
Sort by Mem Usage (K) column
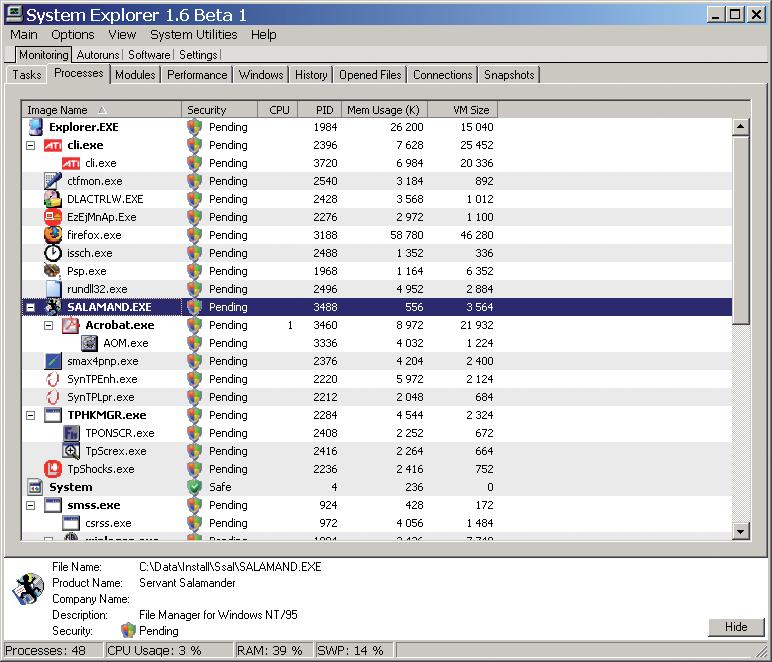coord(384,110)
